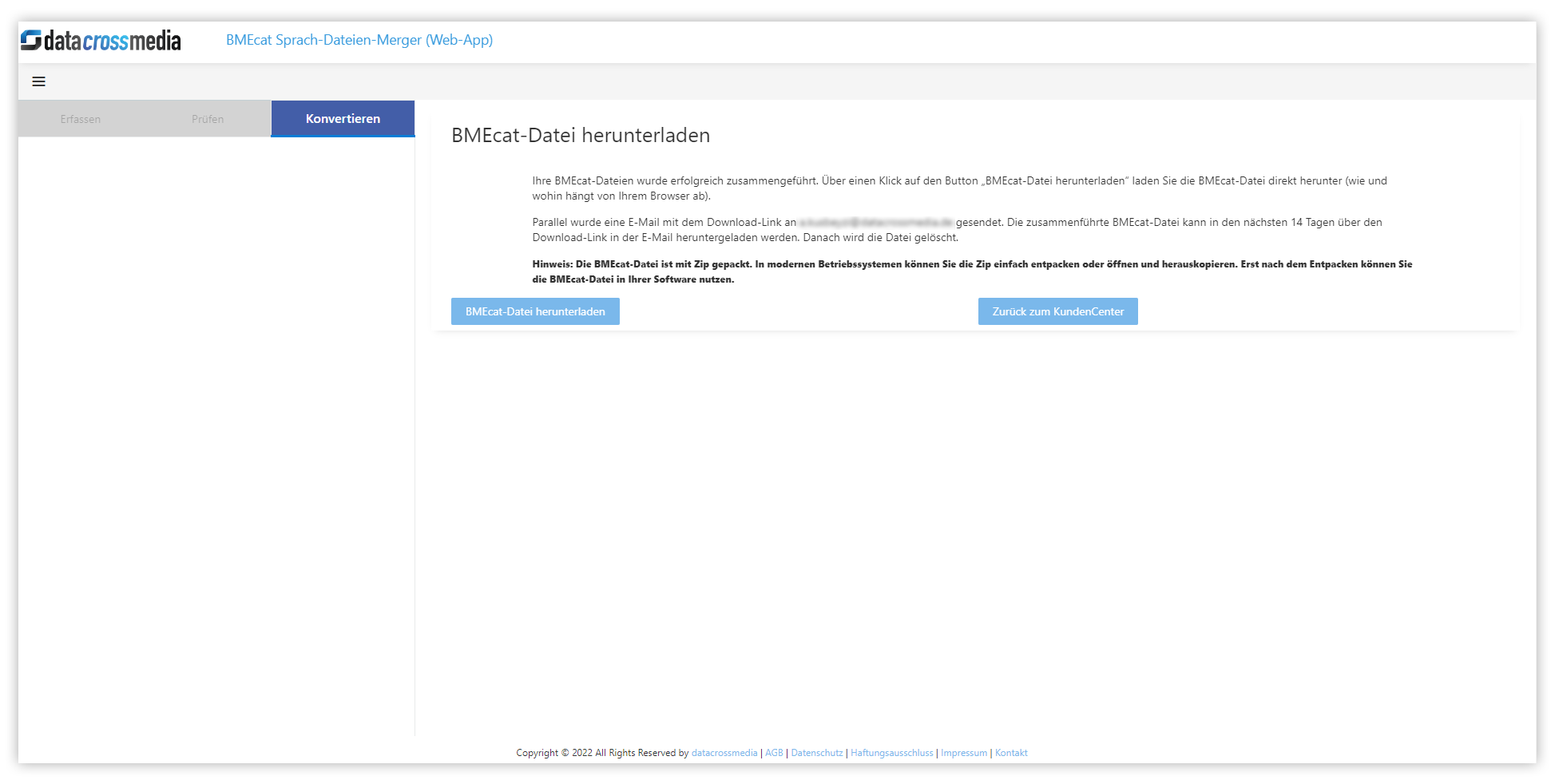The image size is (1555, 784).
Task: Click the bold Hinweis paragraph
Action: tap(972, 271)
